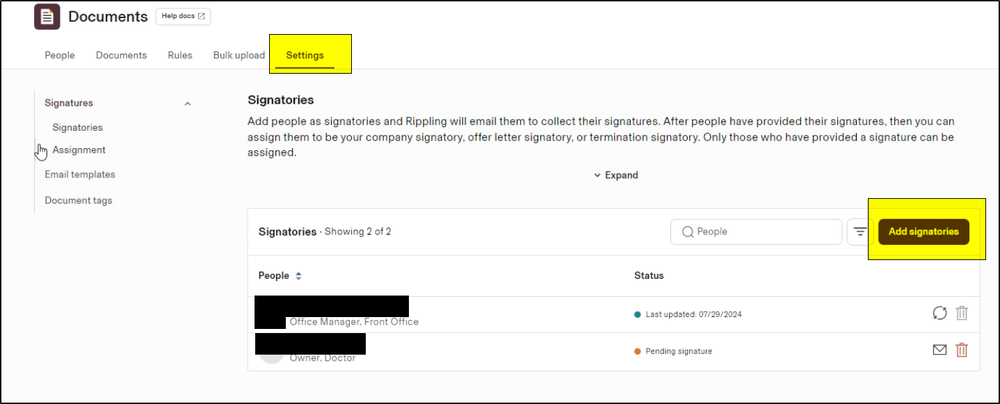Click the Documents app icon

[47, 17]
